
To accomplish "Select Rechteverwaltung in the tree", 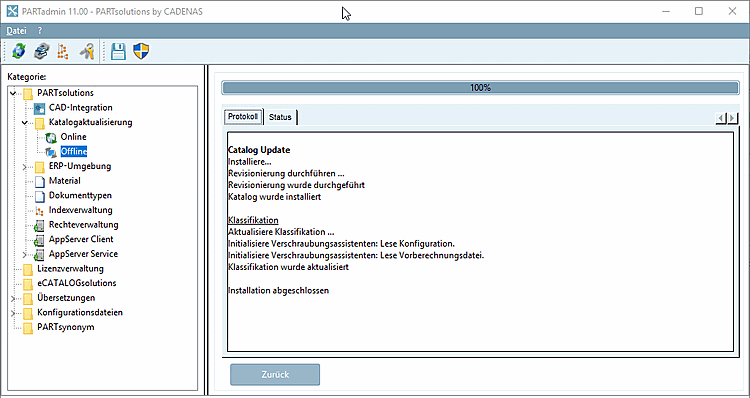I will coord(83,225).
